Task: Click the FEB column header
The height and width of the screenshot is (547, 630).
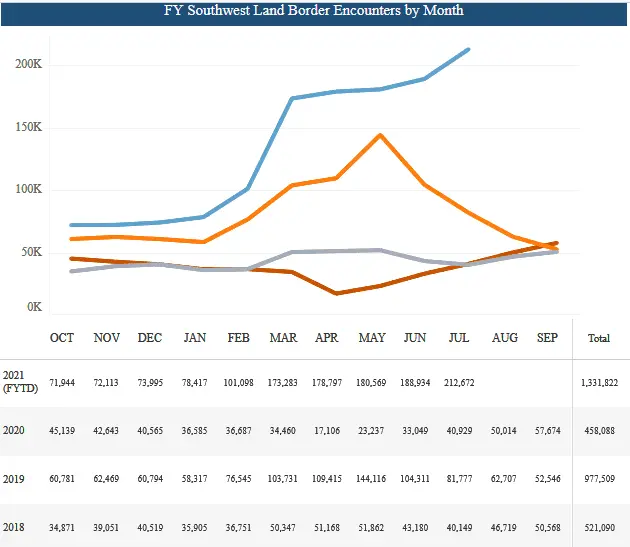Action: [239, 338]
